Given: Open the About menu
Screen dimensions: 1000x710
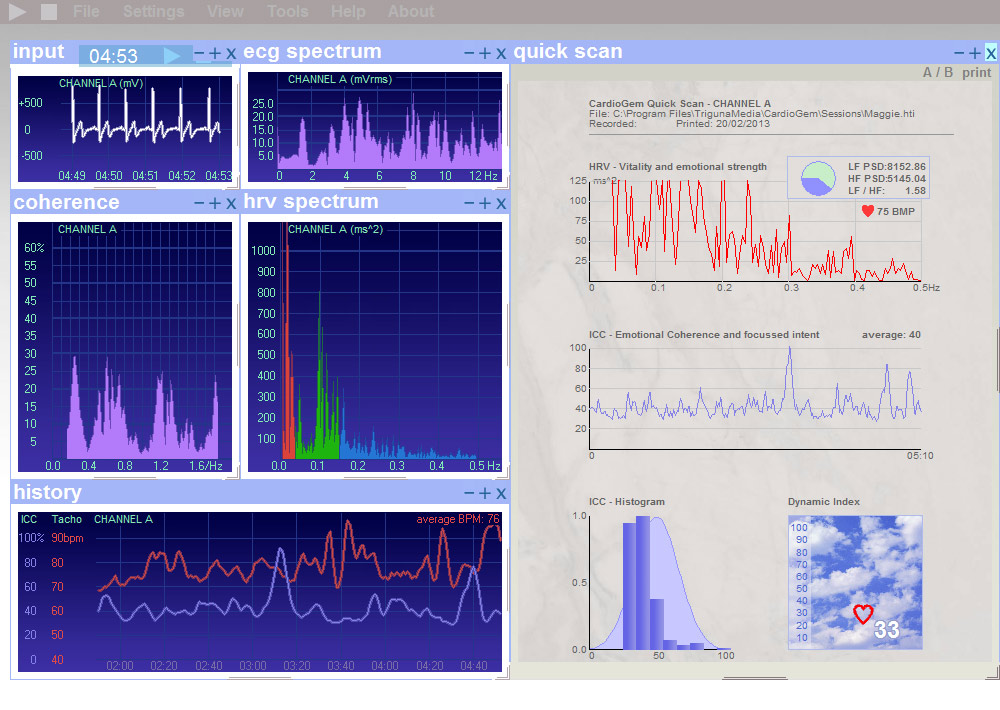Looking at the screenshot, I should [411, 11].
